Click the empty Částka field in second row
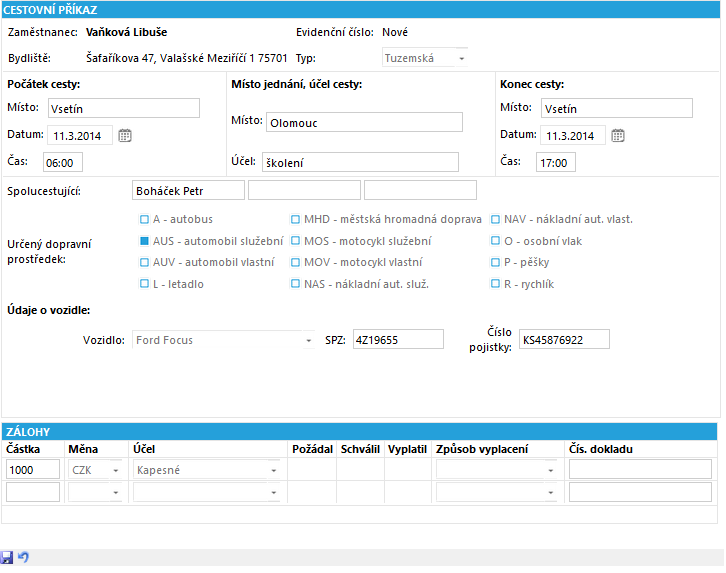 coord(33,492)
